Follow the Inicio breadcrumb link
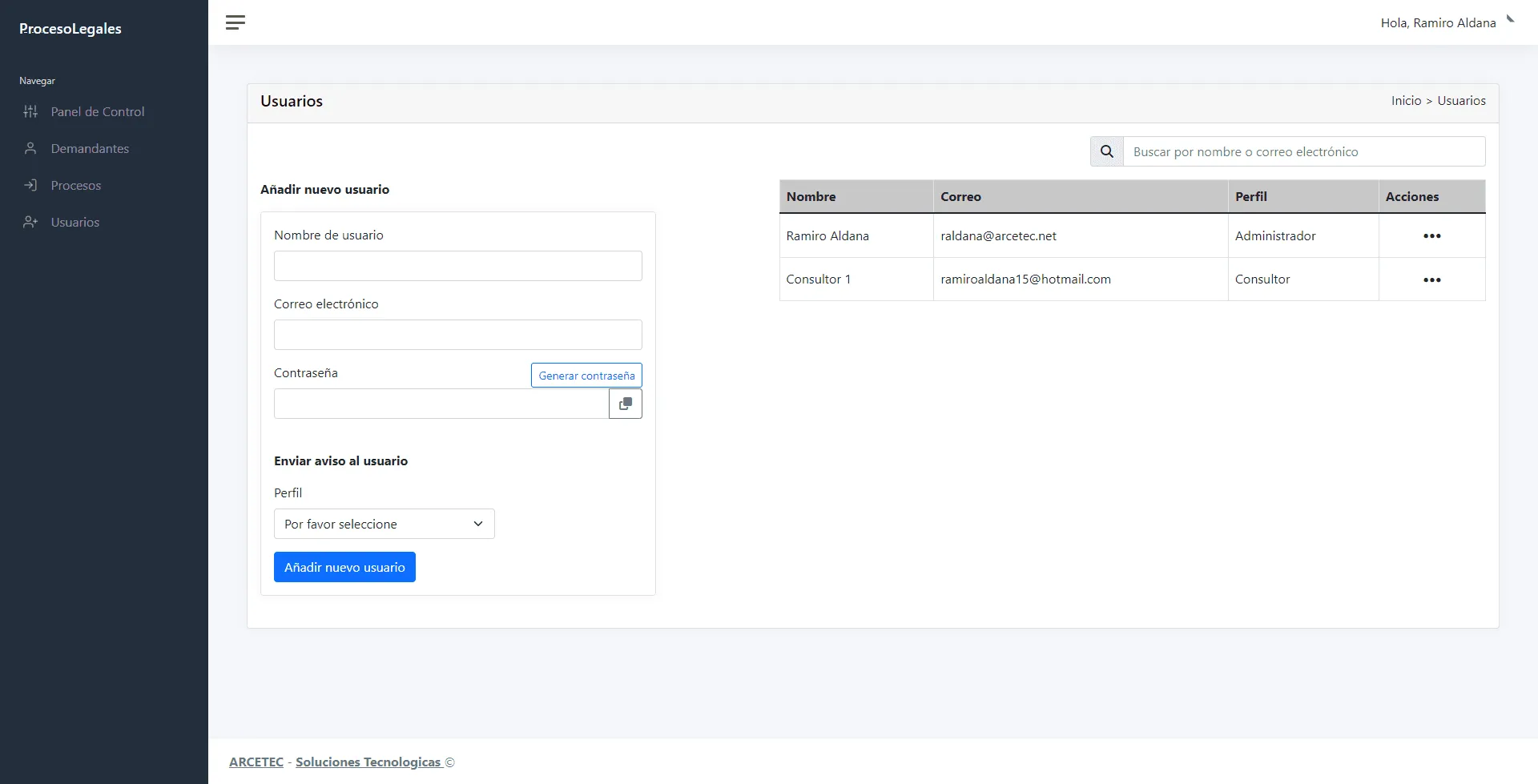Screen dimensions: 1538x784 coord(1406,101)
